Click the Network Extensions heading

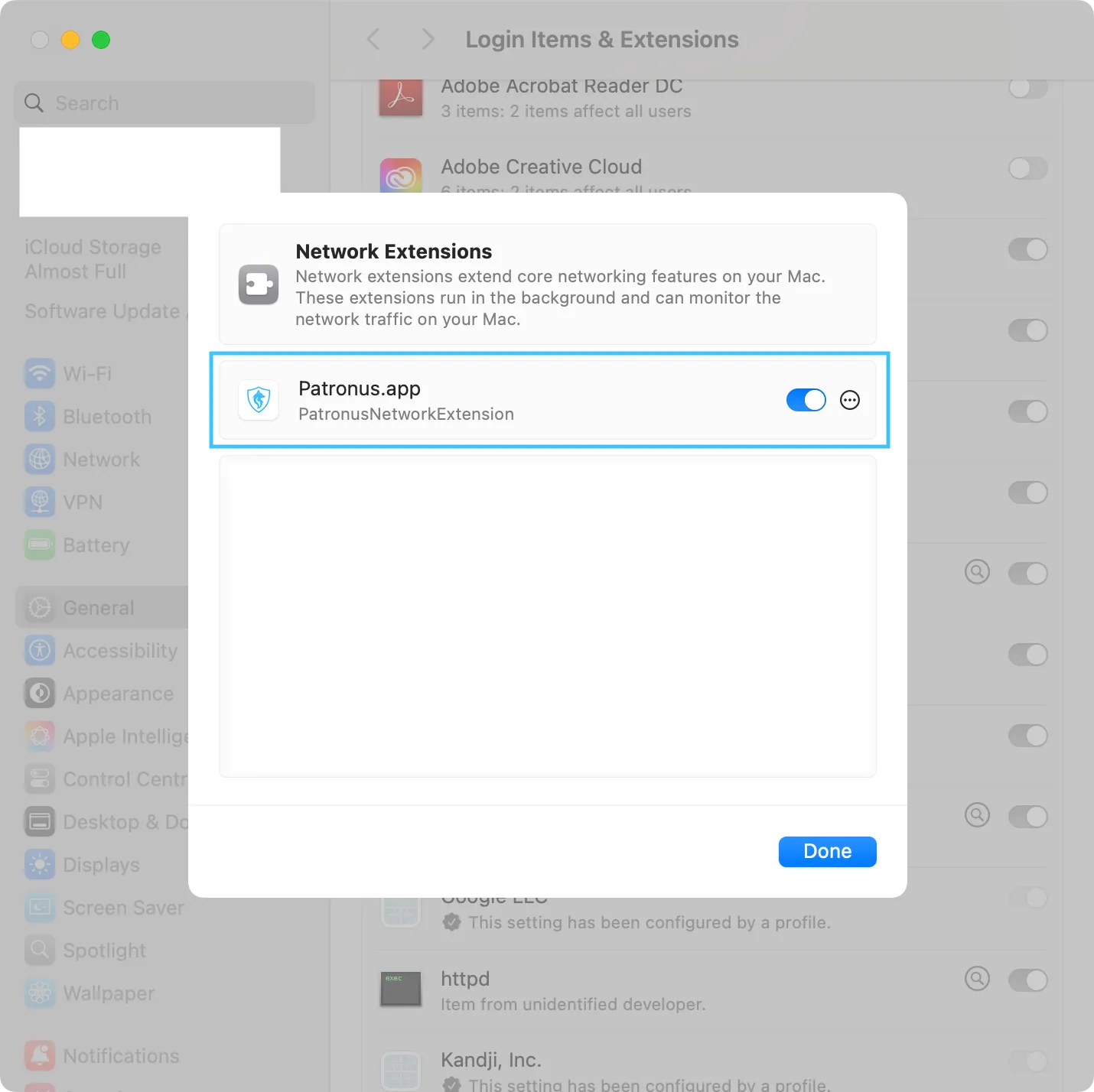point(394,252)
